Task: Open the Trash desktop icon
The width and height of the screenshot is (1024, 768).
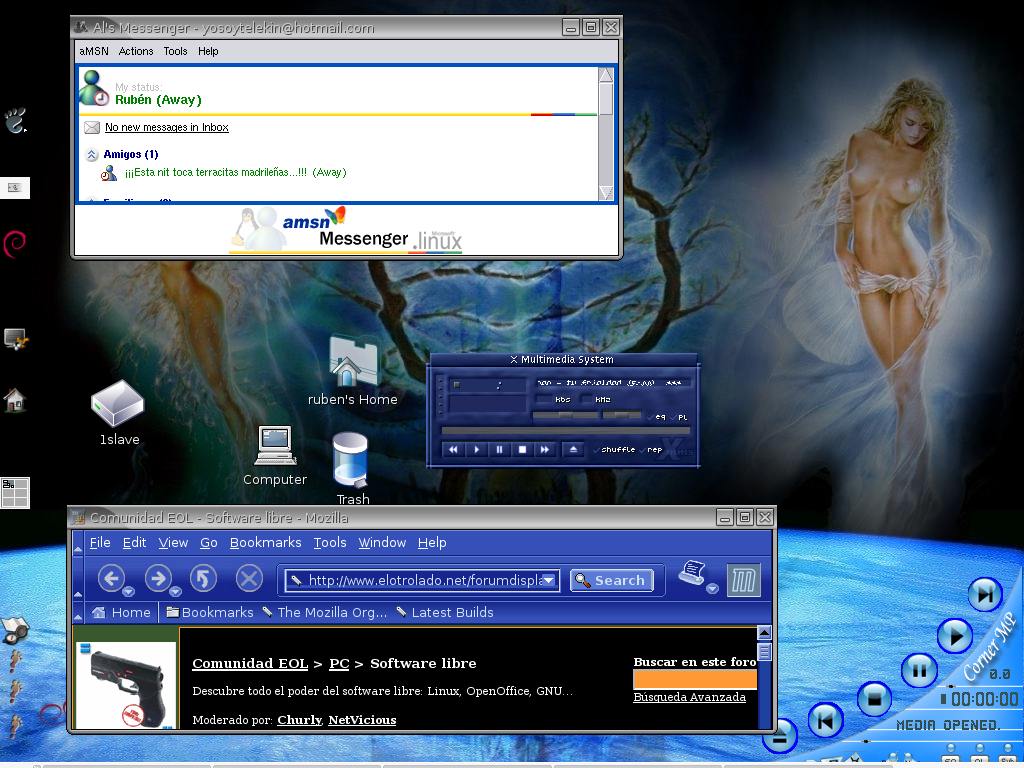Action: (x=350, y=461)
